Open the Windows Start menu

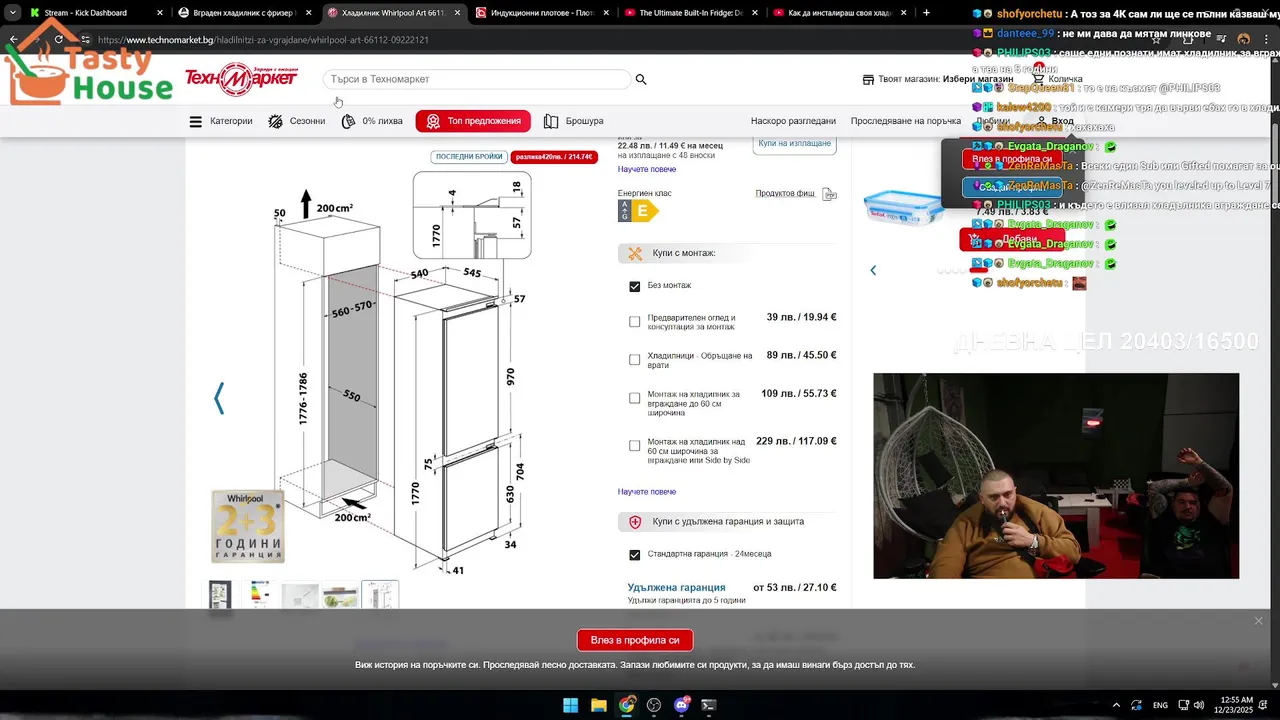point(570,705)
